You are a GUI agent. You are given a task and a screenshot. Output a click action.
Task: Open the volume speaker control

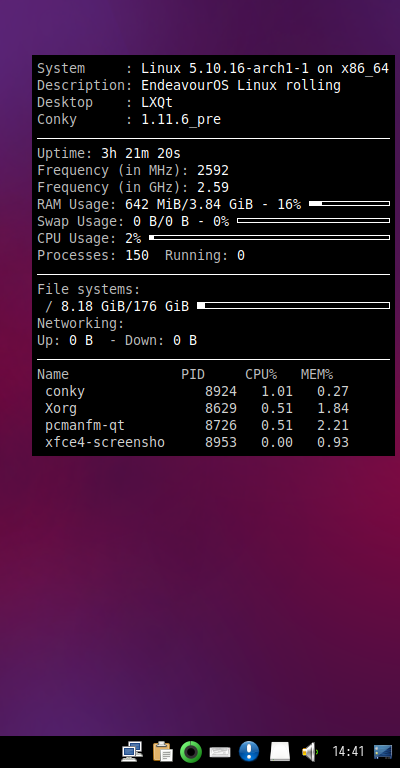309,751
